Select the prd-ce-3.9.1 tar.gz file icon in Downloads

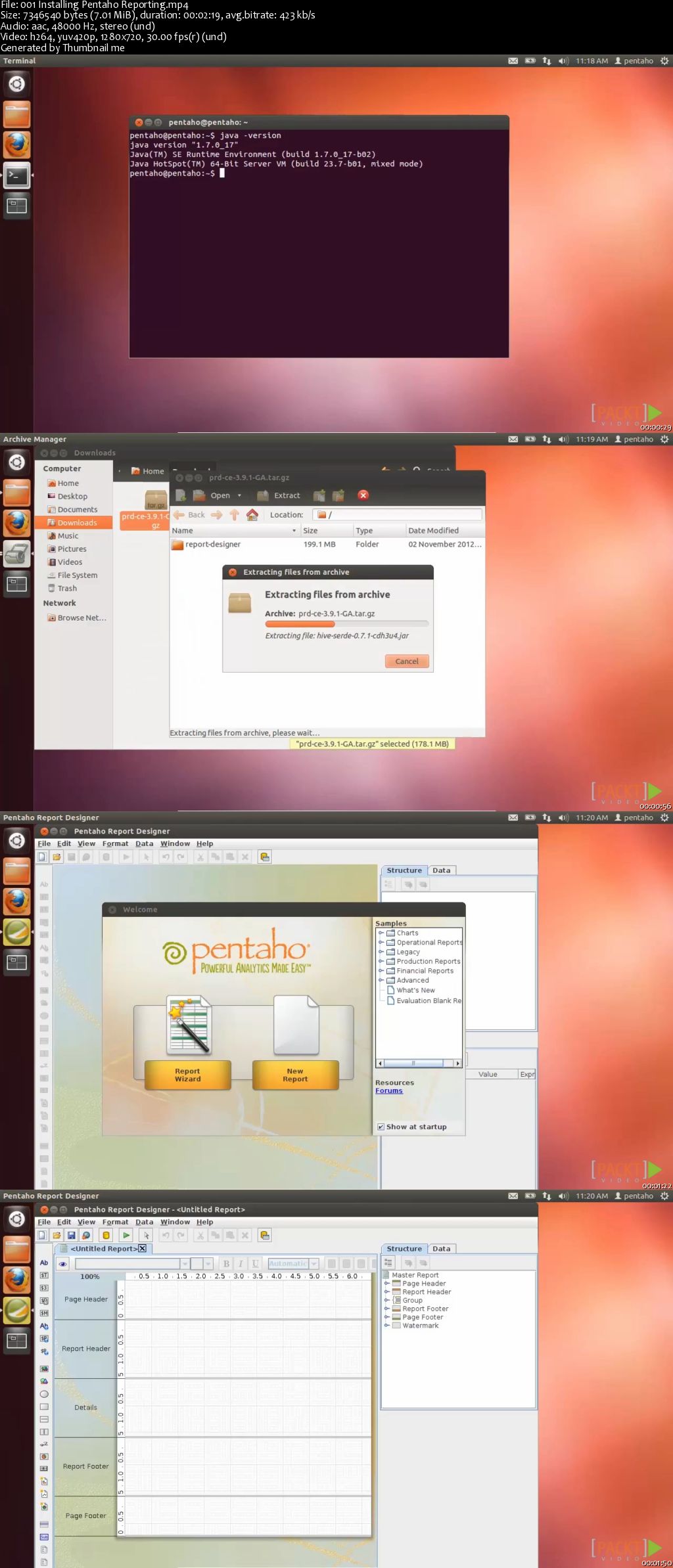[156, 499]
